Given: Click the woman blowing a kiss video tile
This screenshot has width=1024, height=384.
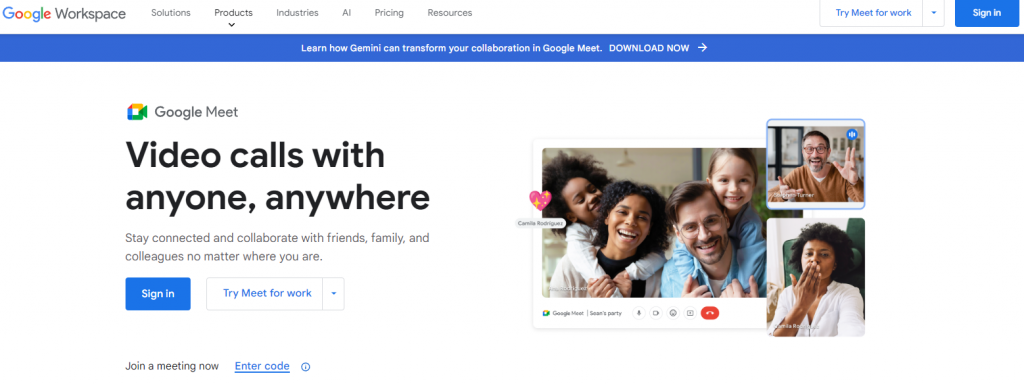Looking at the screenshot, I should 816,277.
